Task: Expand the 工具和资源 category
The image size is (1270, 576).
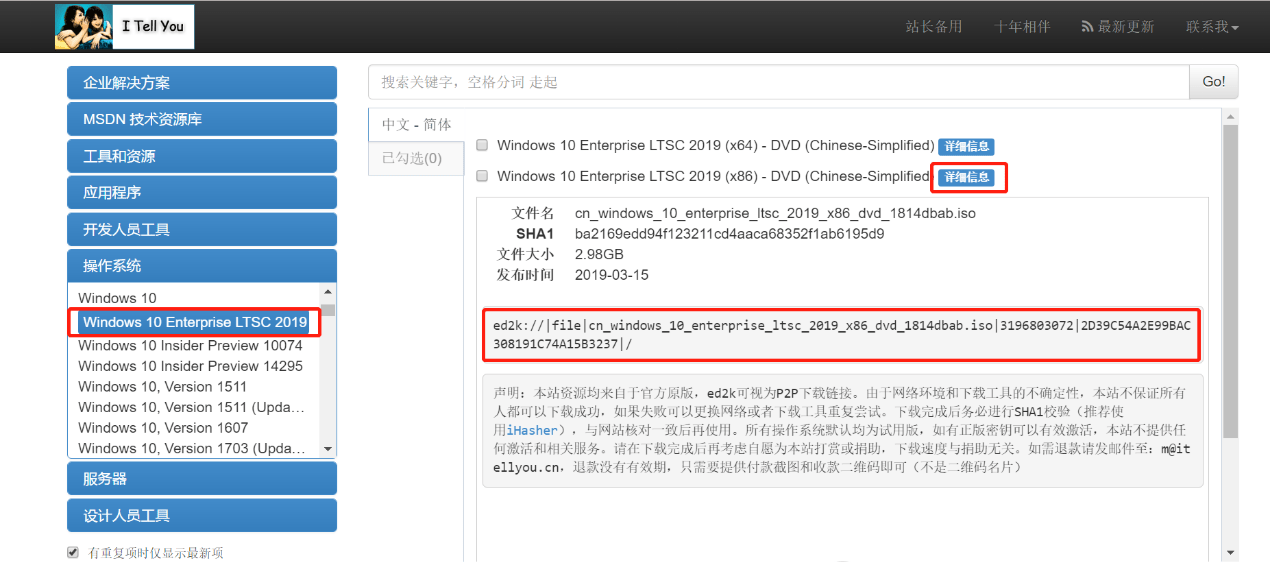Action: [x=202, y=156]
